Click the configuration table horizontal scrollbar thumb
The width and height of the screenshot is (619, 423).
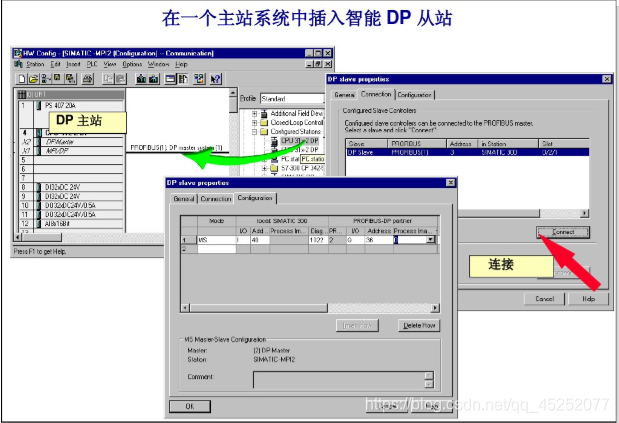259,308
